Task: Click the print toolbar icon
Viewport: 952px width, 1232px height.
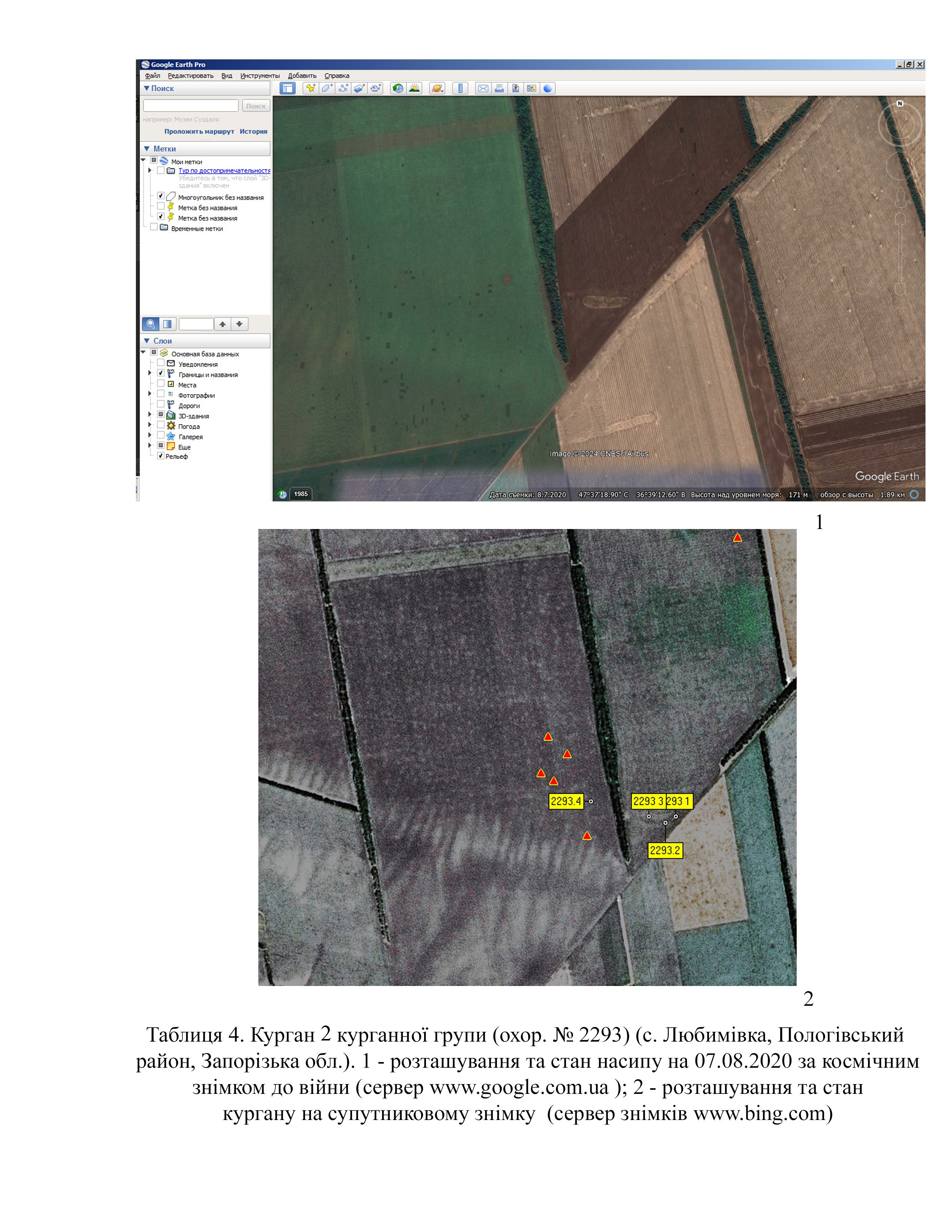Action: point(499,88)
